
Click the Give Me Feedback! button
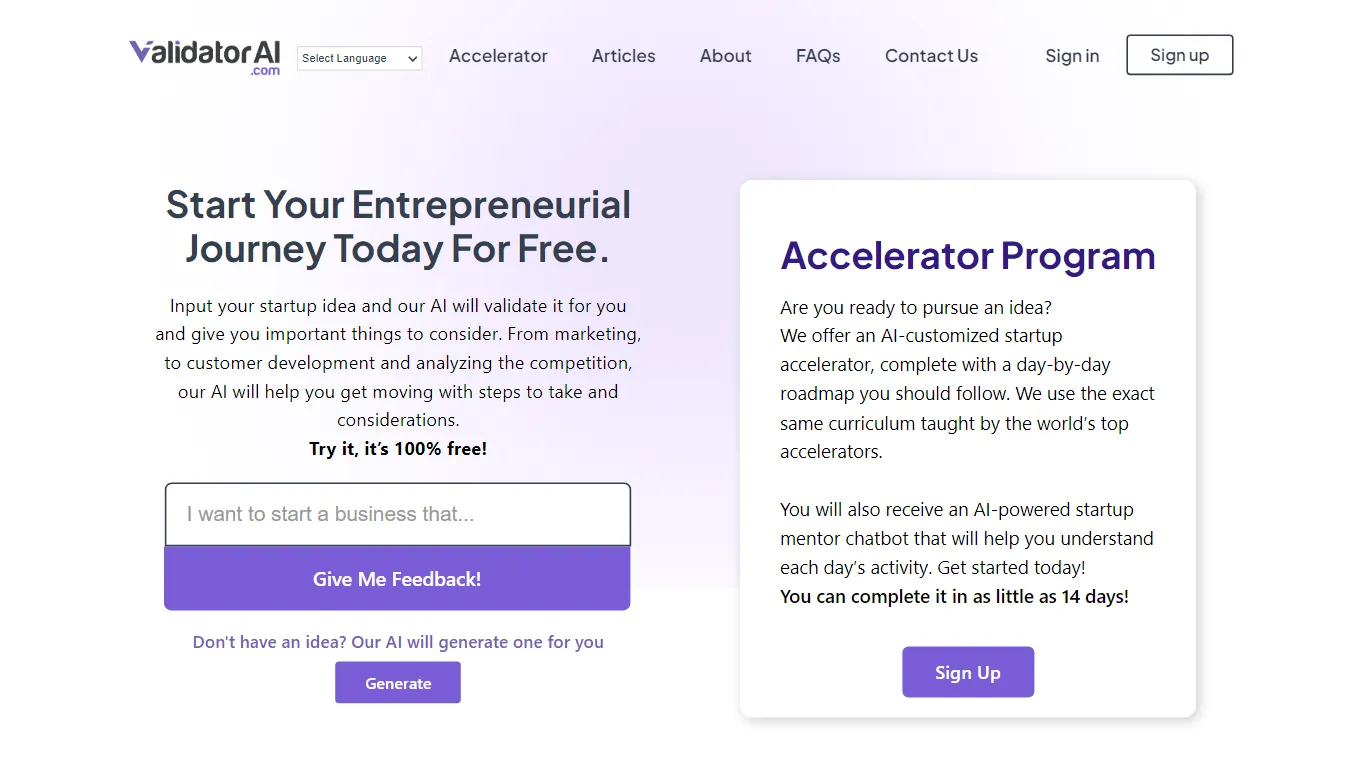click(x=397, y=579)
